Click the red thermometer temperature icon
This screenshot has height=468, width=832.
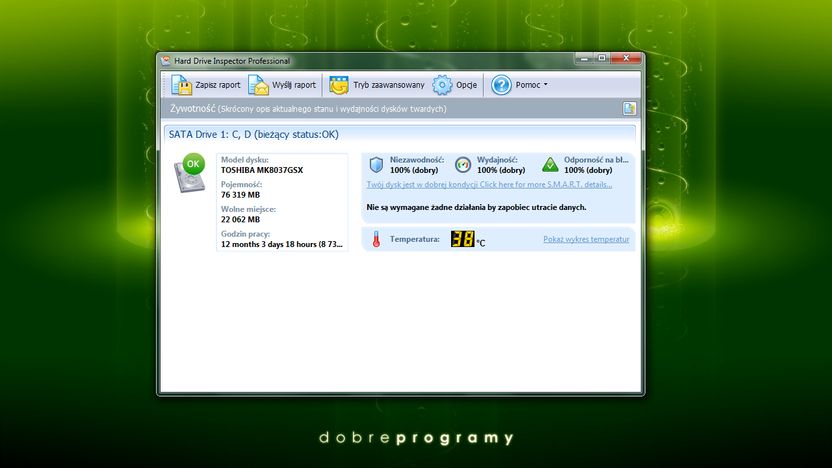click(376, 239)
